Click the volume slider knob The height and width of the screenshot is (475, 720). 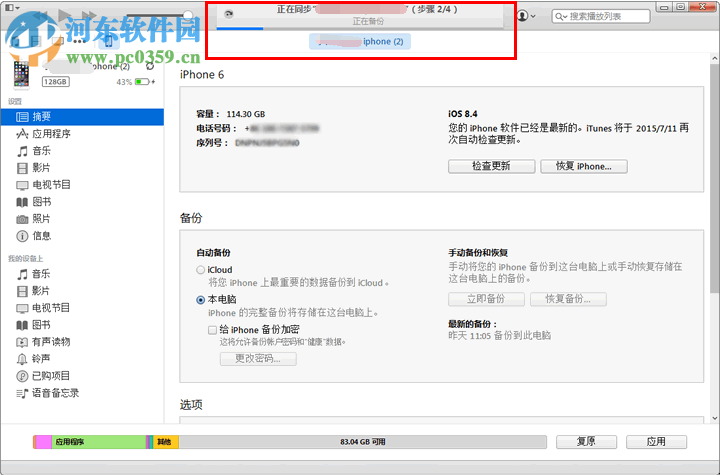pos(187,16)
